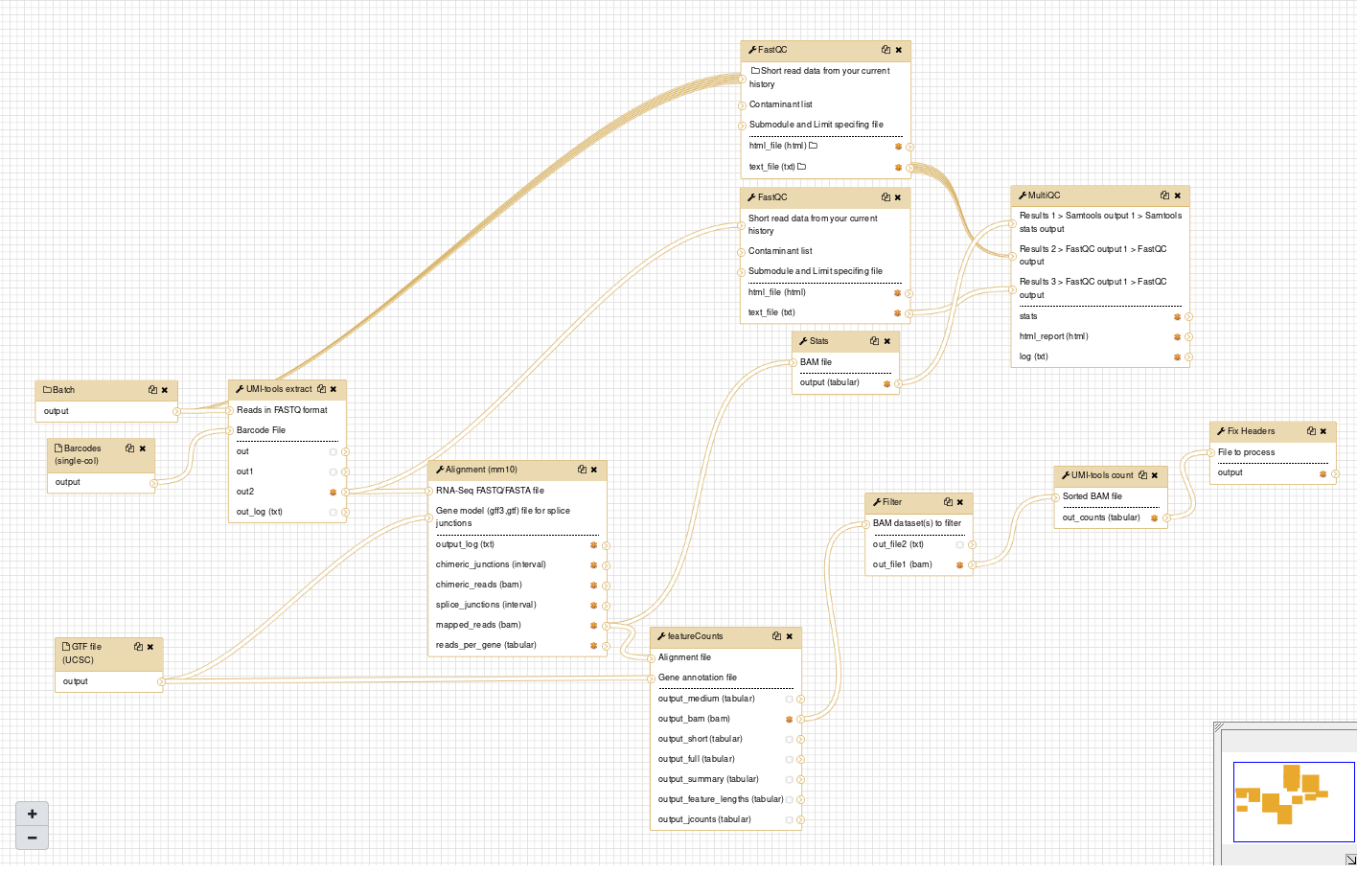Toggle output asterisk for Alignment mapped_reads (bam)
This screenshot has width=1357, height=896.
tap(594, 625)
